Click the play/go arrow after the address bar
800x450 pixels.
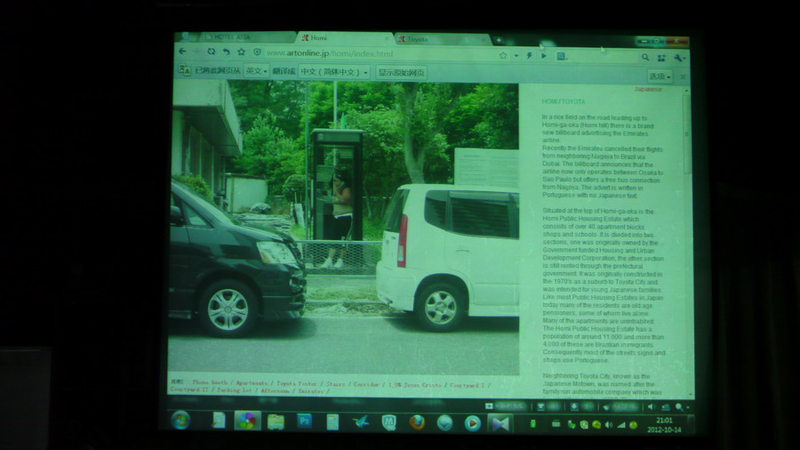click(x=544, y=56)
